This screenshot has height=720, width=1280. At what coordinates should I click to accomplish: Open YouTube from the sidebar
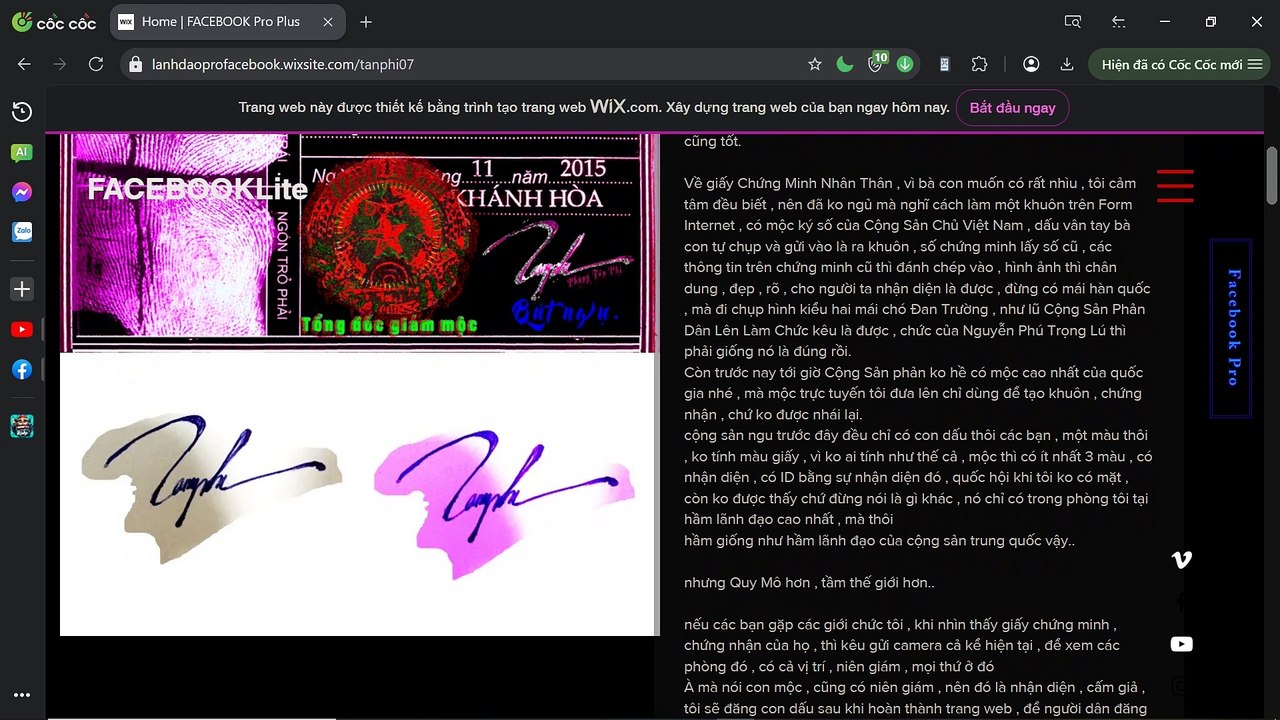[22, 329]
